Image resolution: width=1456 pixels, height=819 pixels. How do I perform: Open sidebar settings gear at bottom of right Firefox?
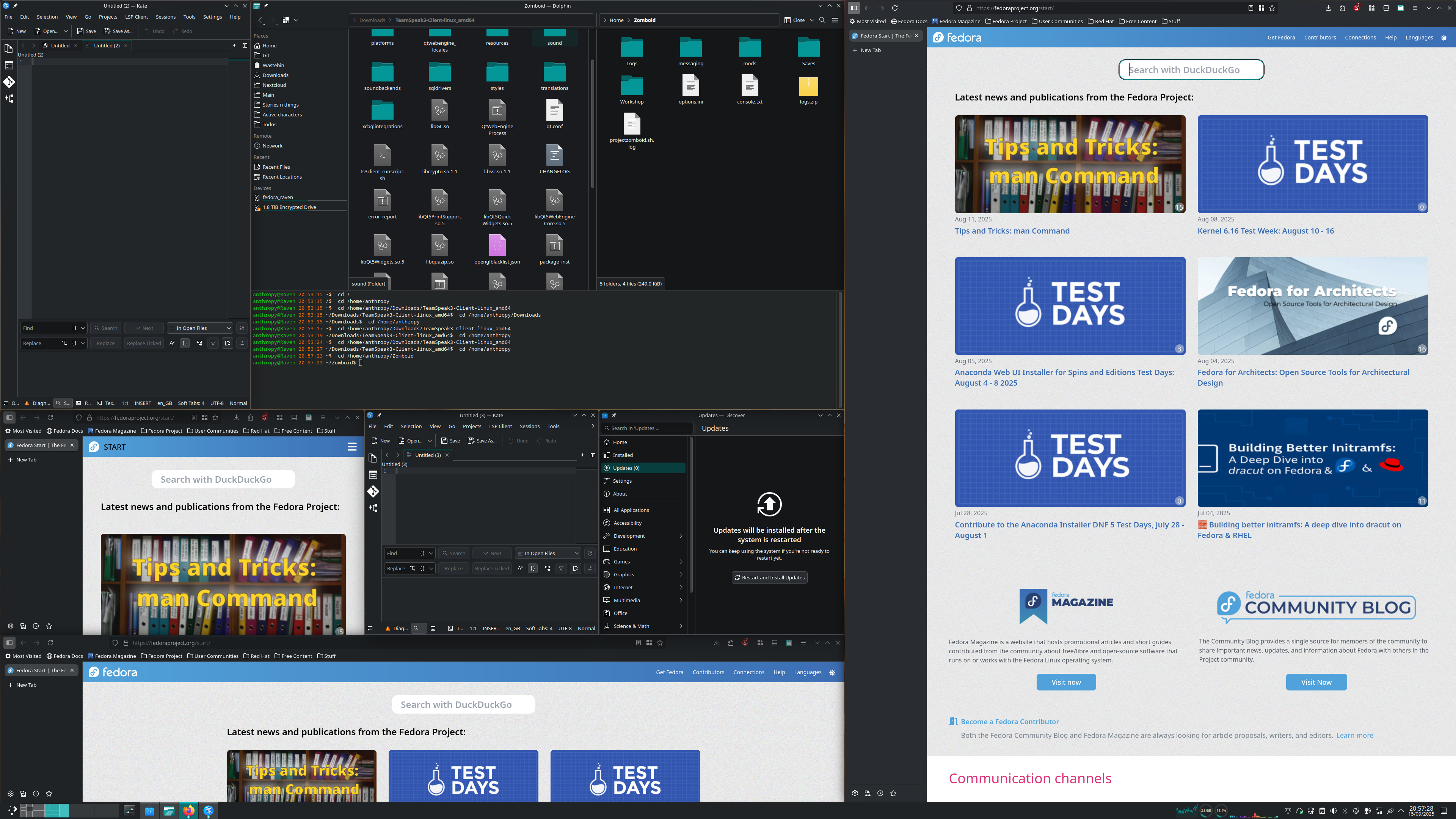coord(855,793)
